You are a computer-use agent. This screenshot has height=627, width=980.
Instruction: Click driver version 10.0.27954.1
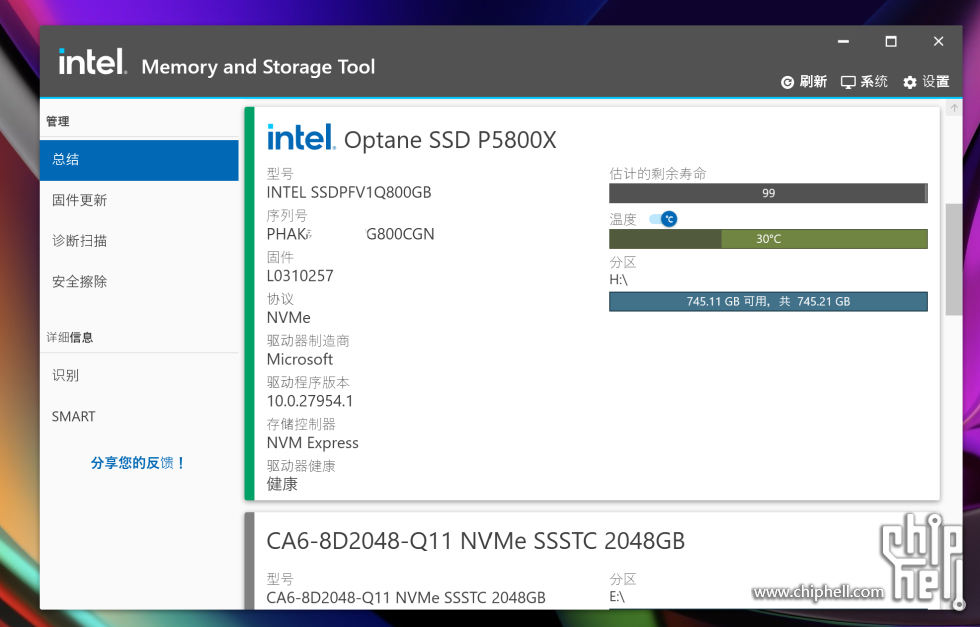pos(310,401)
